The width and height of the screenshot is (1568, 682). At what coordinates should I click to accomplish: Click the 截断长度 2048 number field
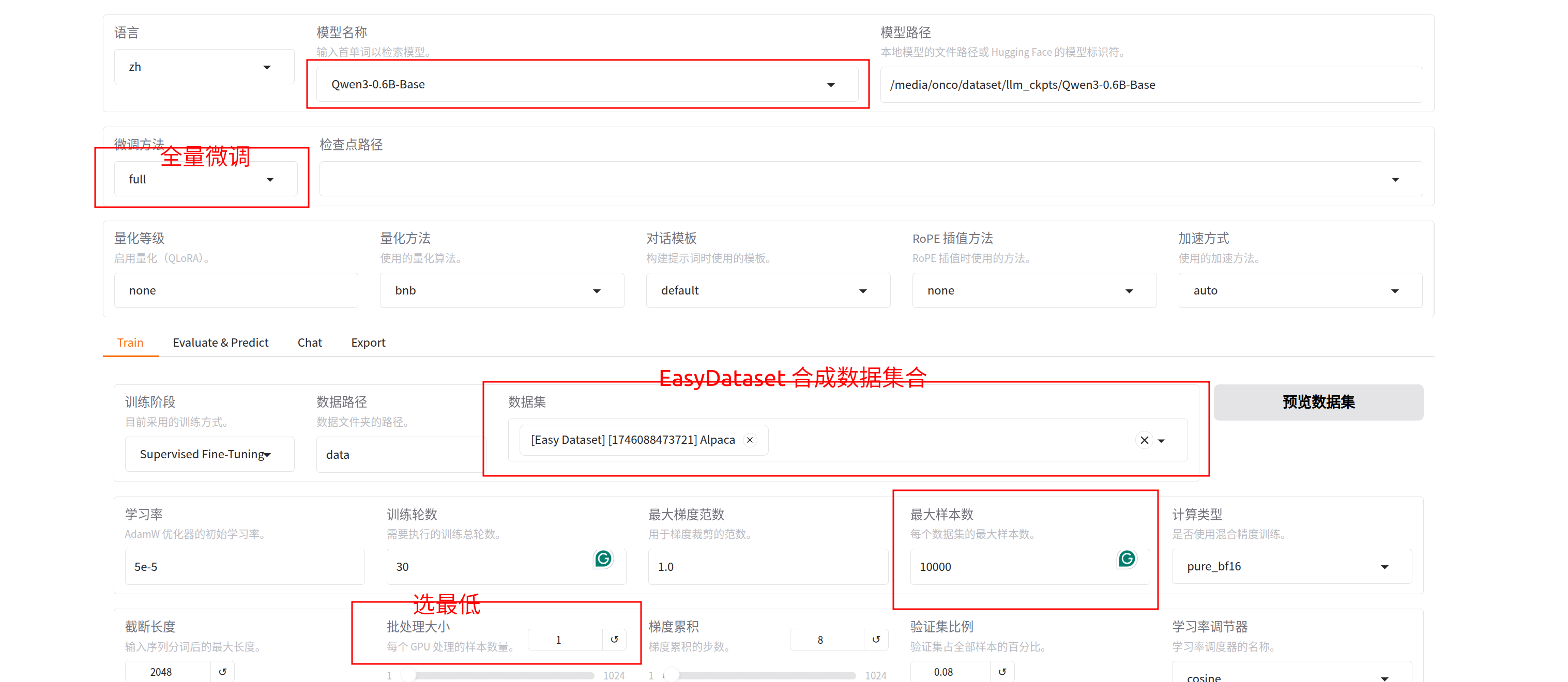tap(168, 672)
